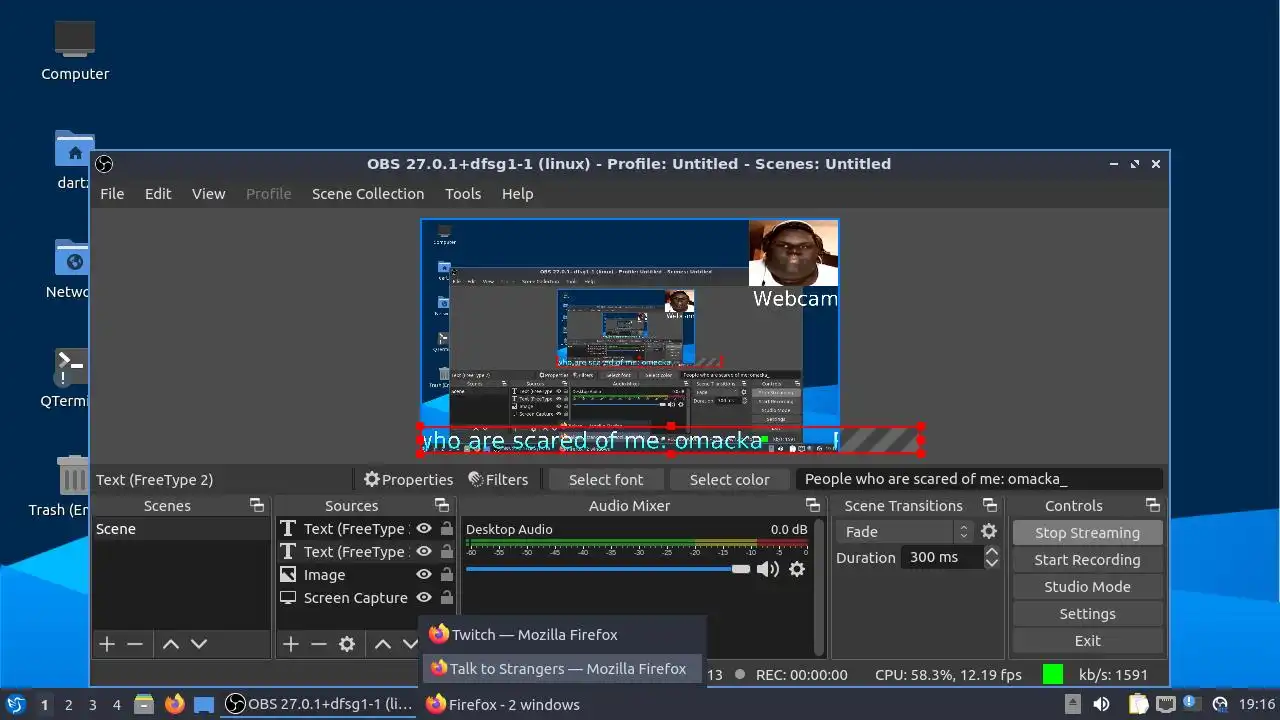
Task: Lock the highlighted Text (FreeType 2) source
Action: click(x=447, y=552)
